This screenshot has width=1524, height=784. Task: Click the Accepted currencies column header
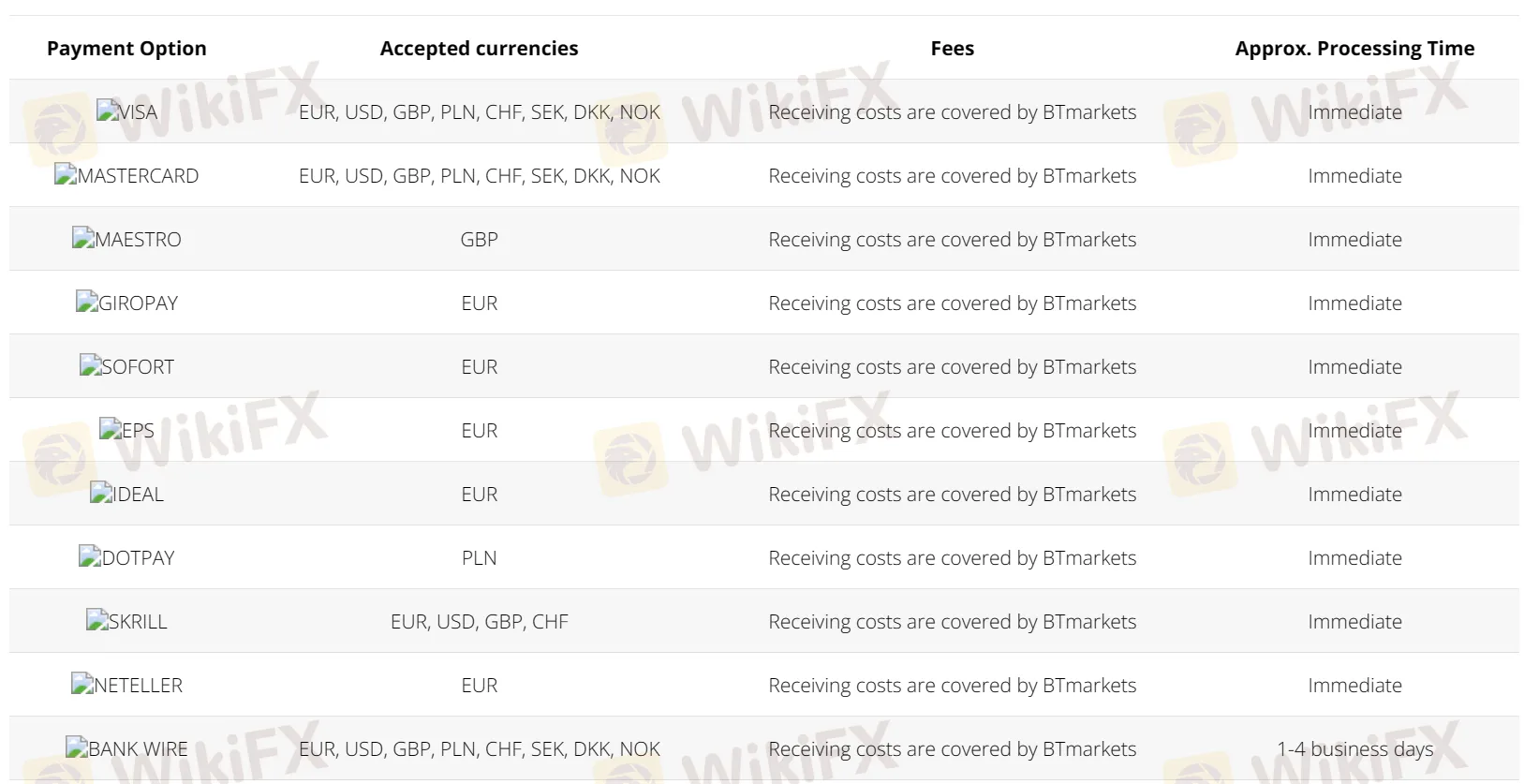(x=479, y=49)
